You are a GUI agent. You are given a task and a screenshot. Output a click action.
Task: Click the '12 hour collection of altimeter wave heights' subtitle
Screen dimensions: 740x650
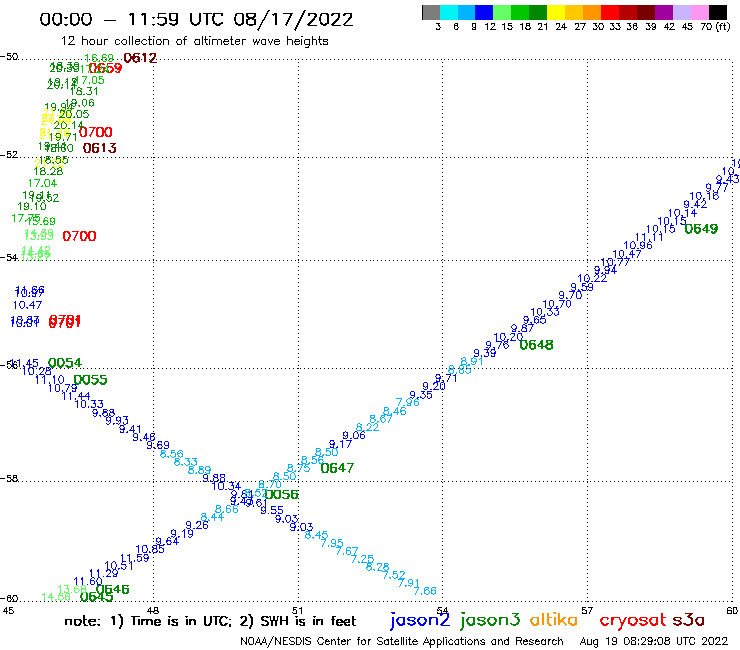point(195,41)
